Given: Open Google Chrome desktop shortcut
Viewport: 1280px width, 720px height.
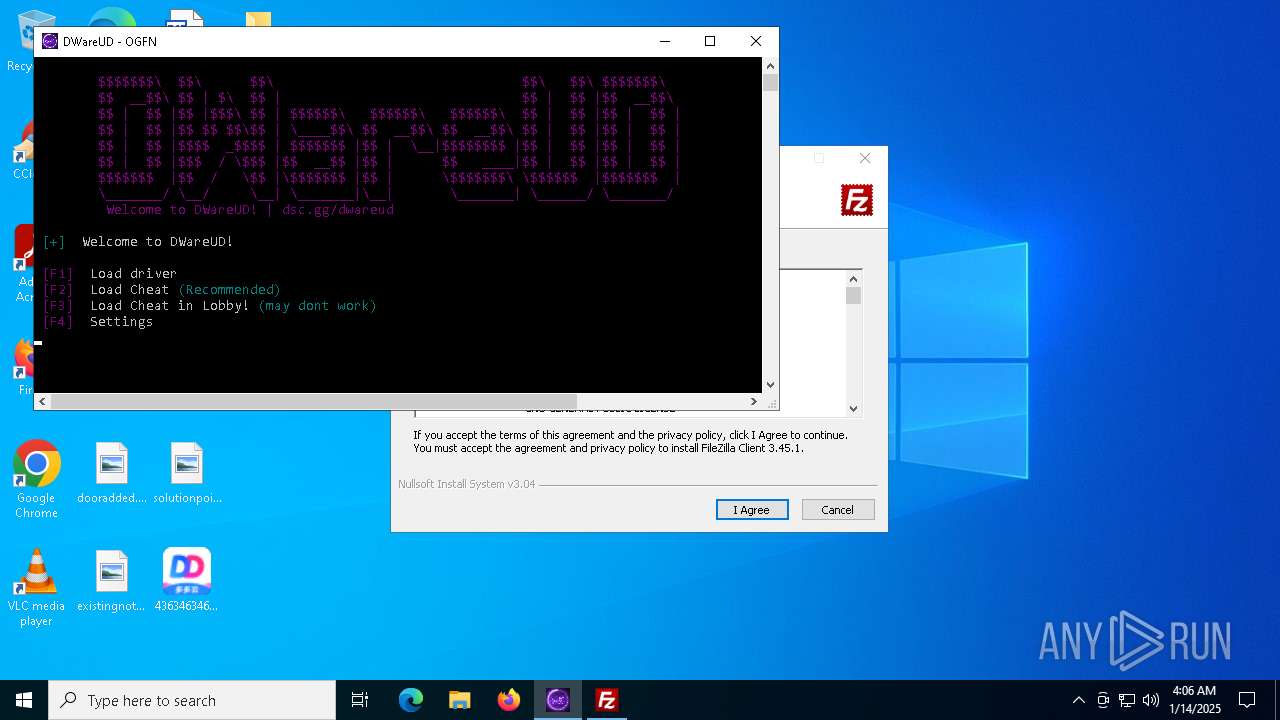Looking at the screenshot, I should pyautogui.click(x=36, y=480).
